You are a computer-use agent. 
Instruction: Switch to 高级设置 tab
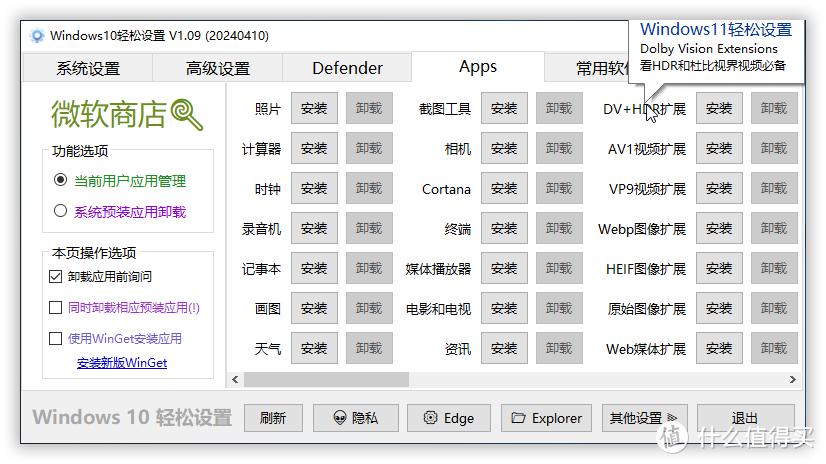(218, 68)
